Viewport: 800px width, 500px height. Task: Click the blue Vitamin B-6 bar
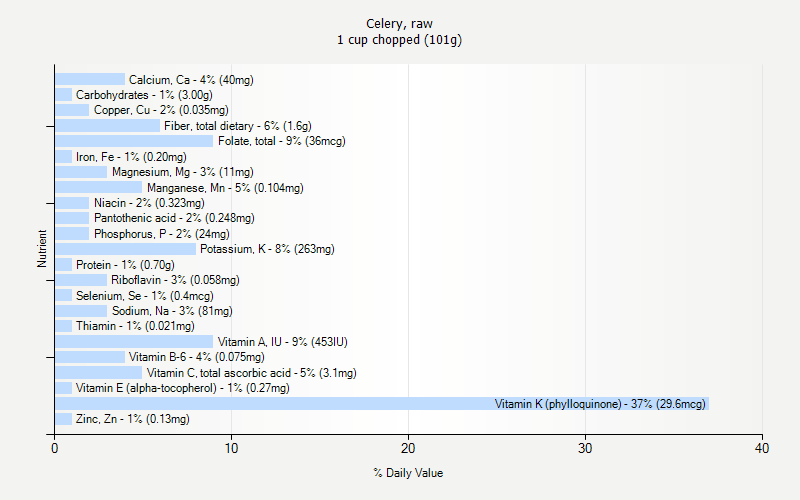click(90, 357)
